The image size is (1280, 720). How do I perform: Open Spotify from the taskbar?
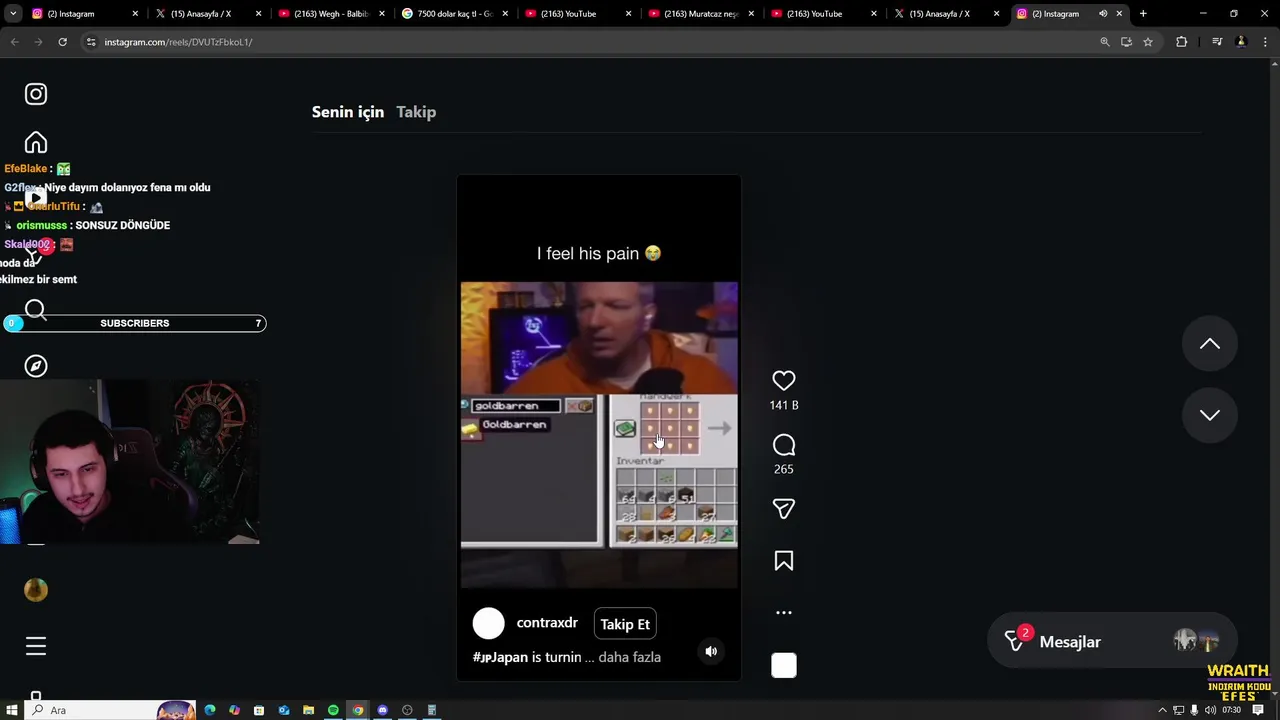pos(333,710)
